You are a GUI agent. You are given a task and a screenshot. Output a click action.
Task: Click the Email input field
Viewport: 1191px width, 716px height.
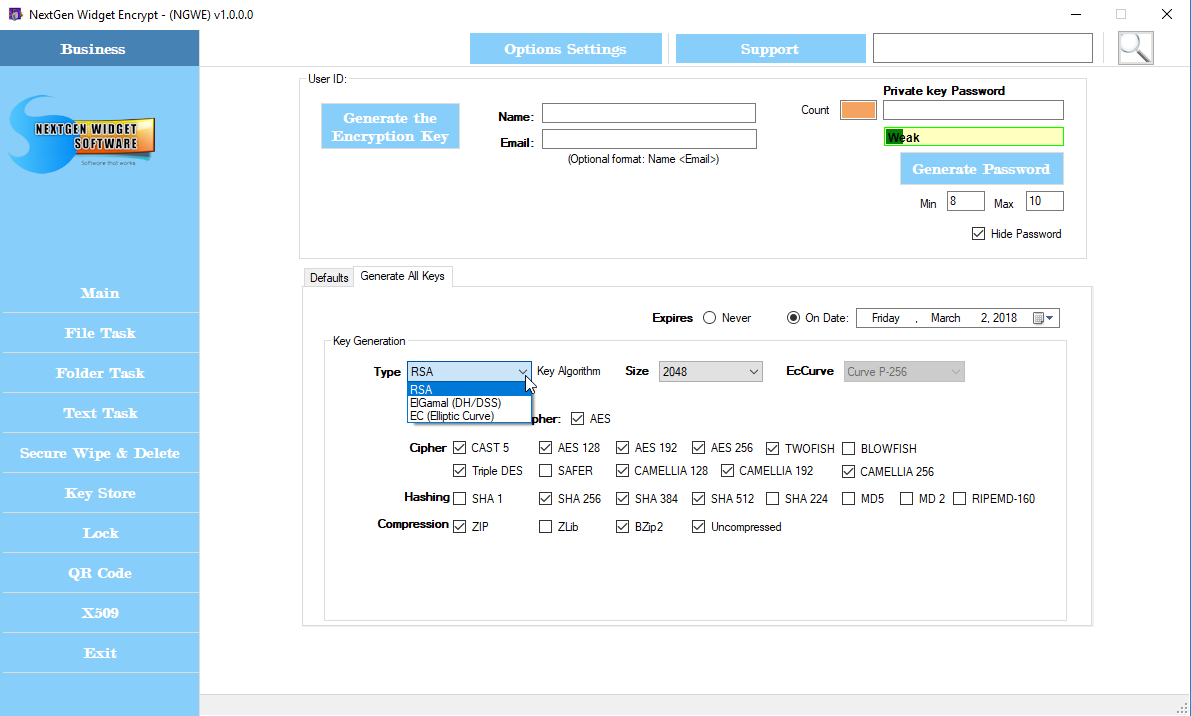click(x=649, y=139)
